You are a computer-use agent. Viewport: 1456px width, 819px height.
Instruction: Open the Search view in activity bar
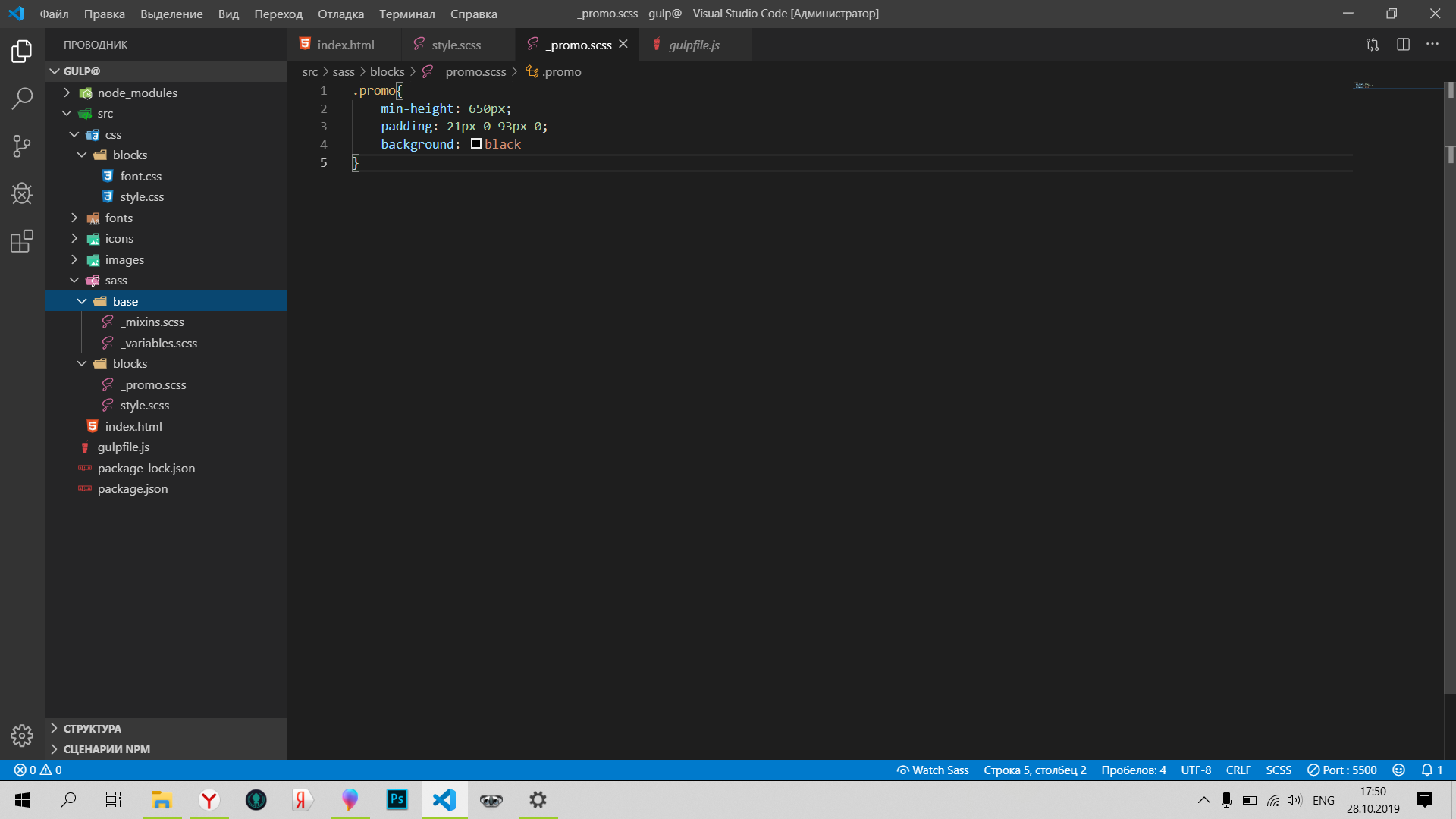tap(22, 99)
